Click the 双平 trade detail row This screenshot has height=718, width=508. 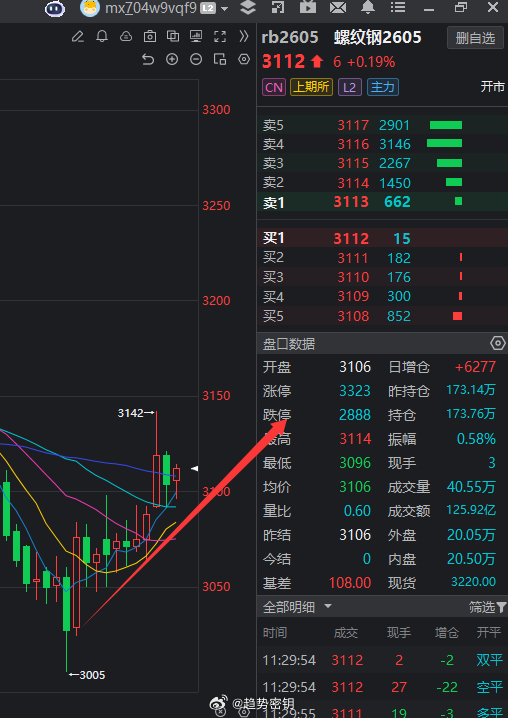(382, 660)
